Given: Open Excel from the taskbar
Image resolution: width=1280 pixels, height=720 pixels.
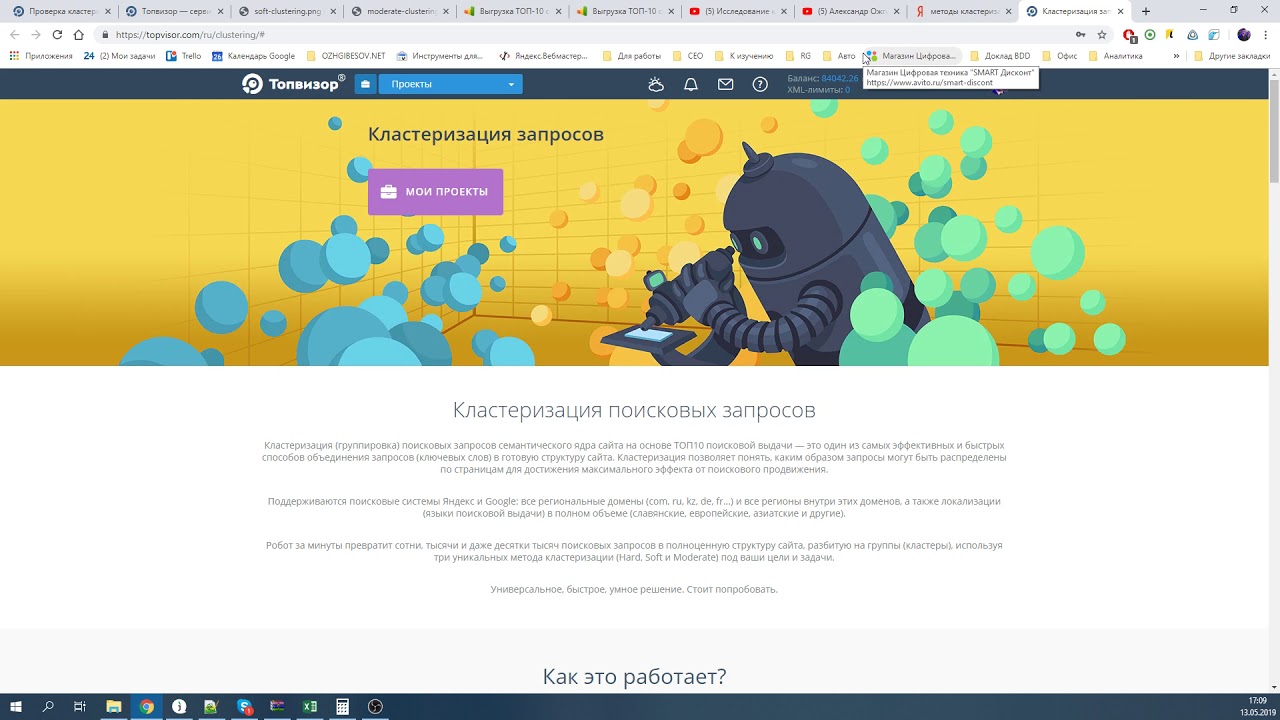Looking at the screenshot, I should (x=310, y=707).
